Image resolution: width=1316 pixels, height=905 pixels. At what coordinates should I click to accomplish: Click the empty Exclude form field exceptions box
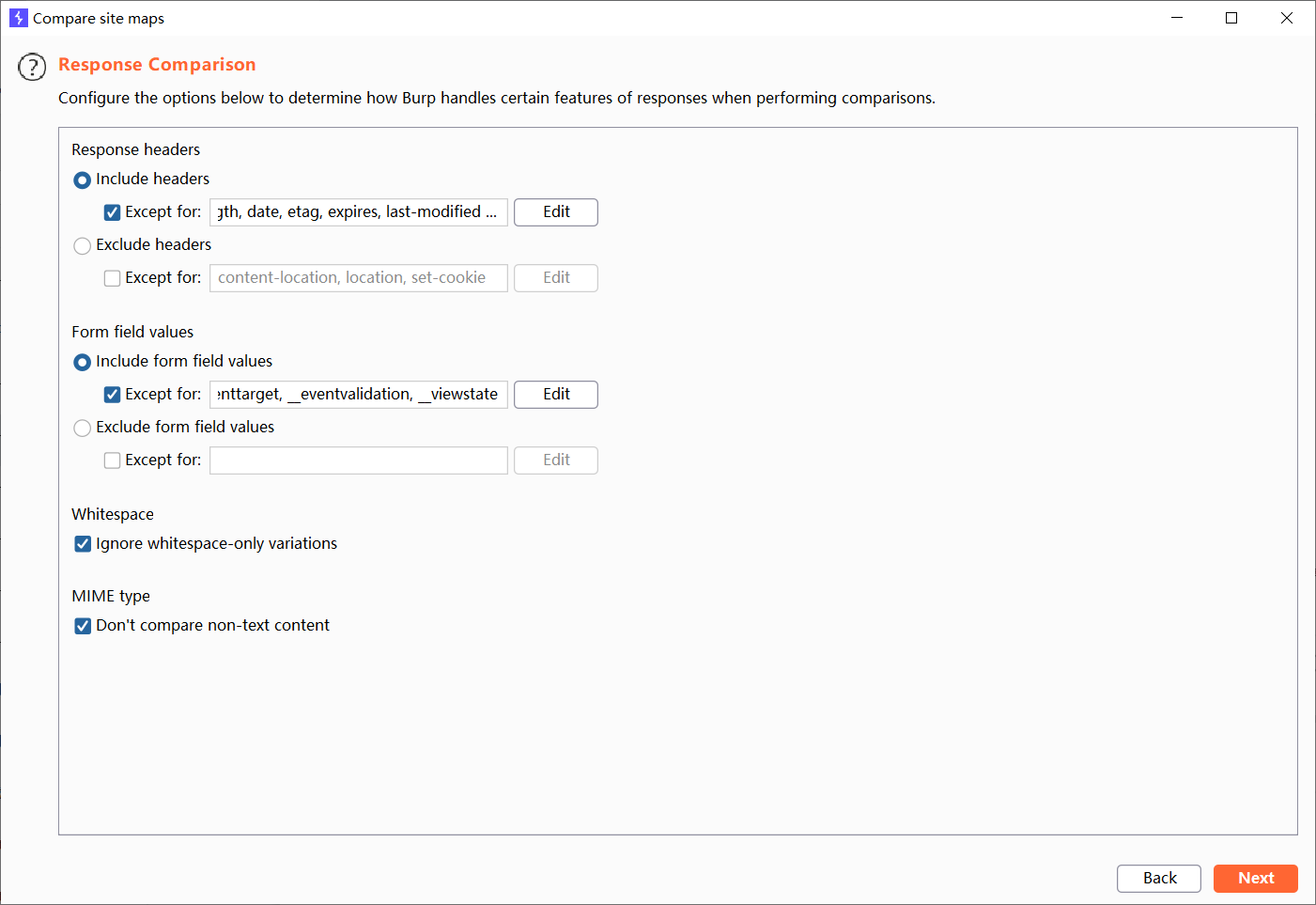(x=359, y=460)
